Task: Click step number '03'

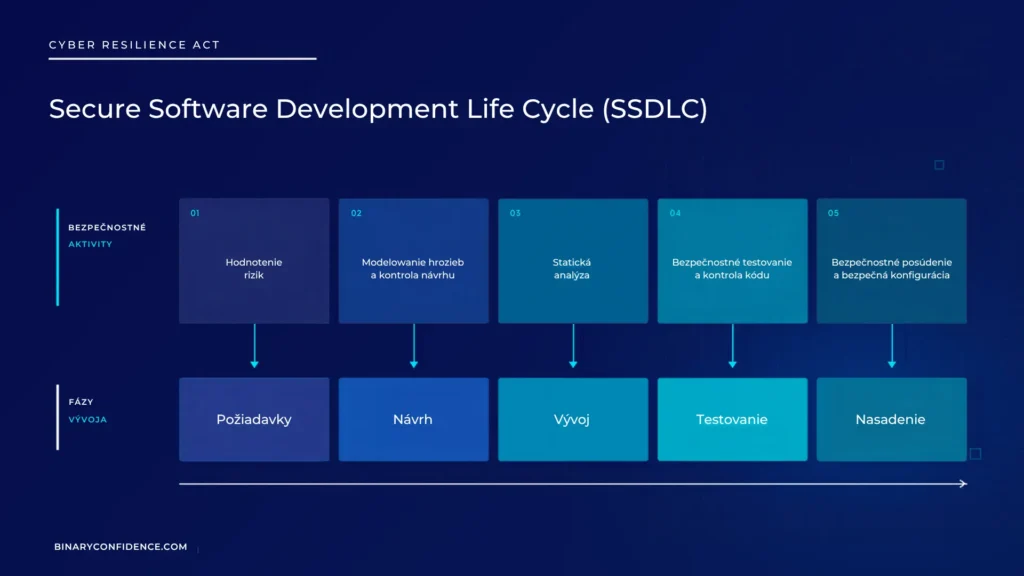Action: pos(515,213)
